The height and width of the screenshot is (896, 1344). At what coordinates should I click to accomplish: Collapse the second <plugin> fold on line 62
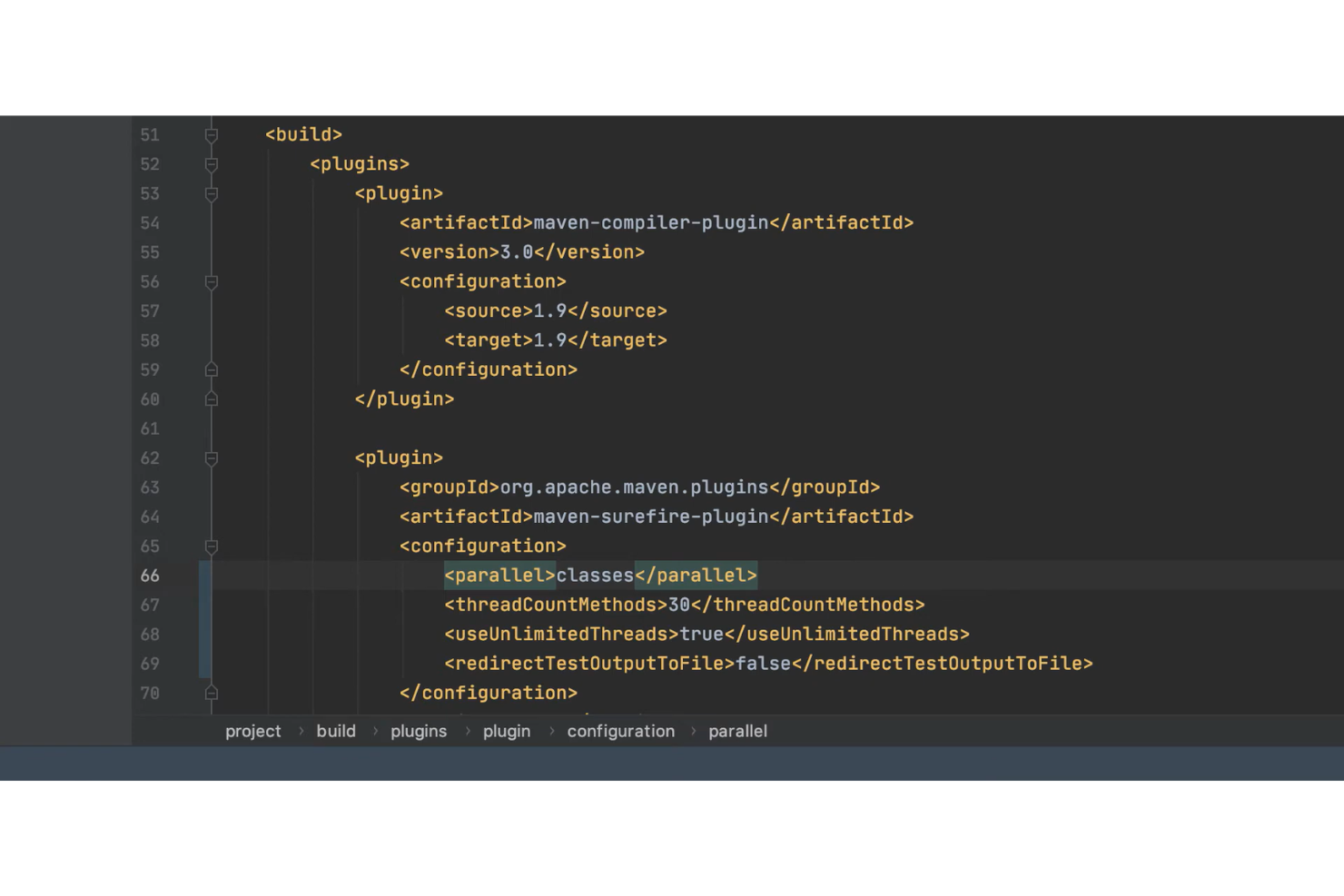click(x=211, y=458)
